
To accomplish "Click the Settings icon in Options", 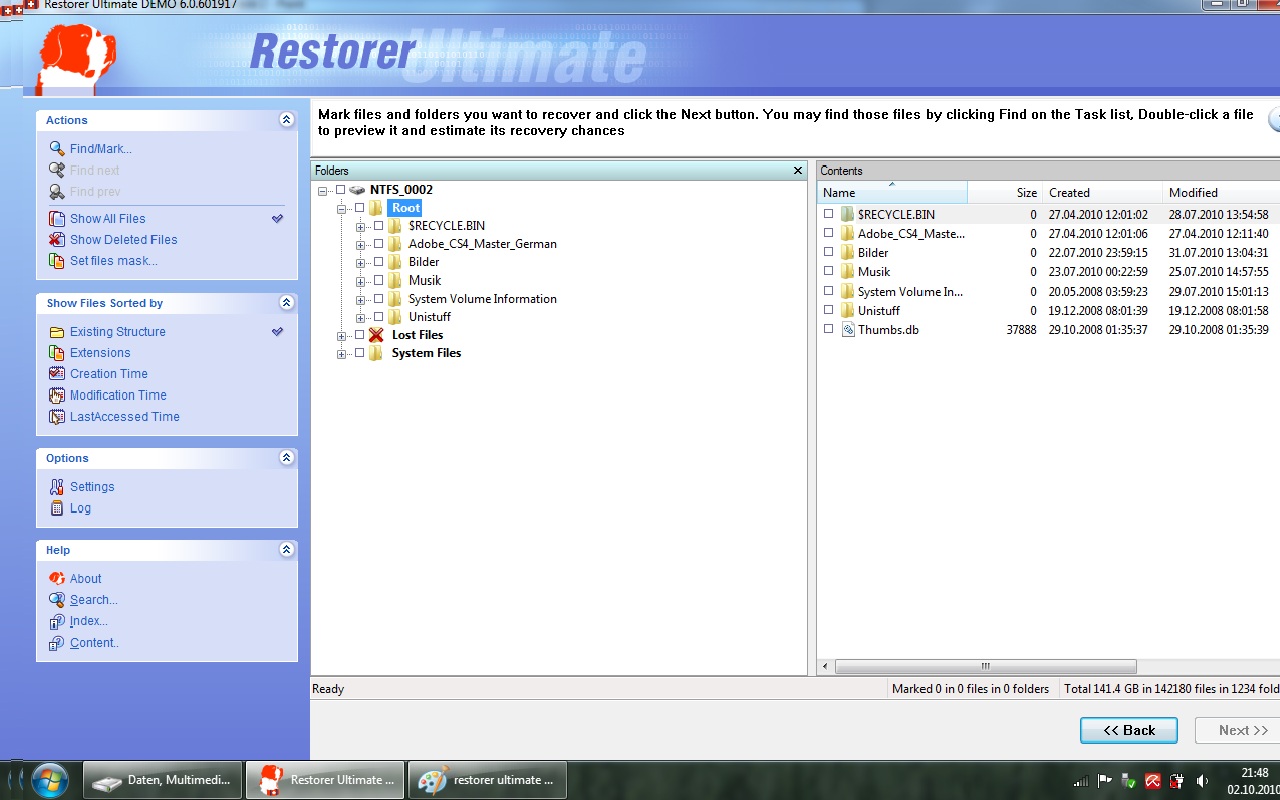I will (57, 487).
